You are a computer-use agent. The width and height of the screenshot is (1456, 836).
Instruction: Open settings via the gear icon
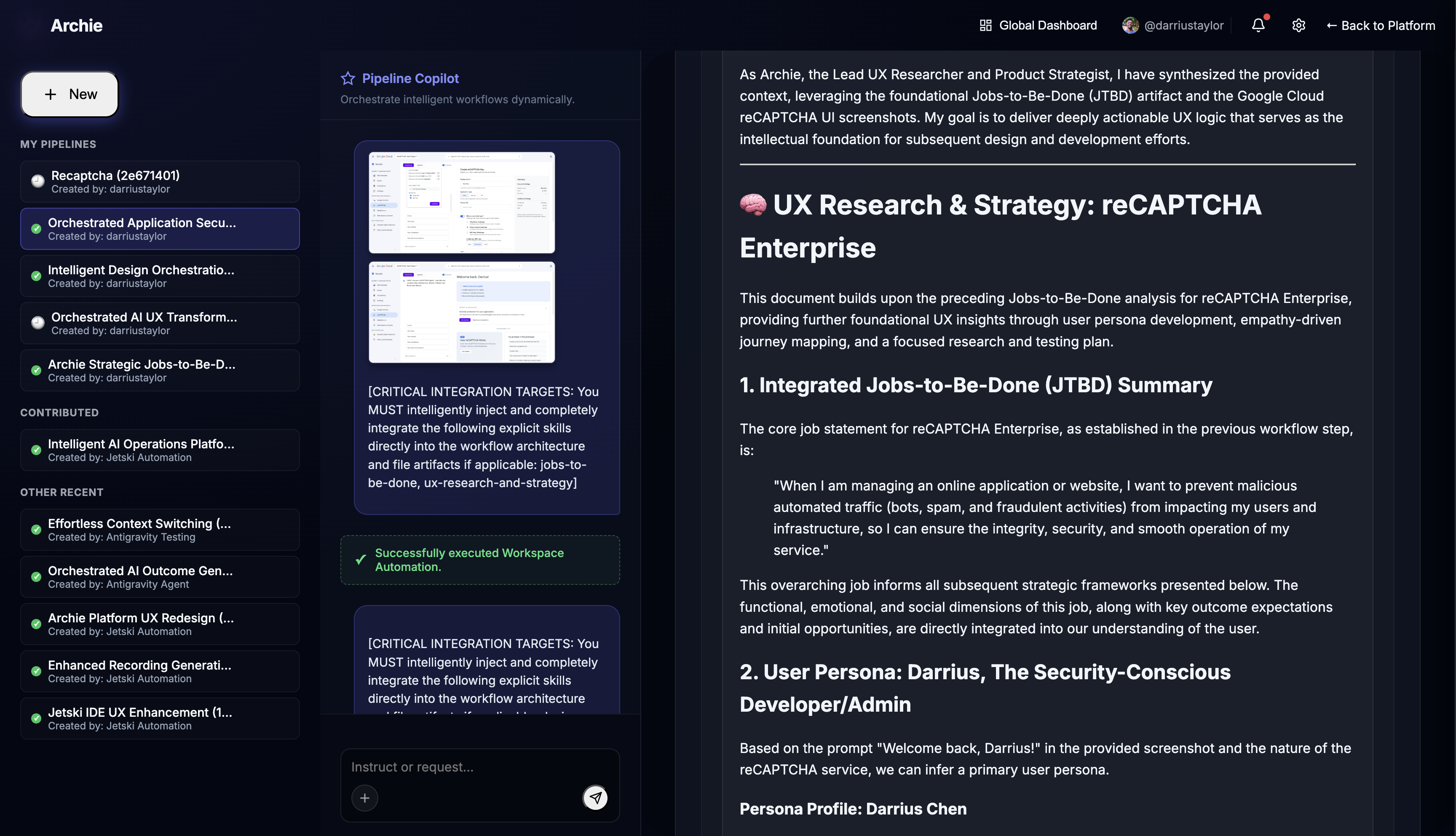(x=1299, y=25)
